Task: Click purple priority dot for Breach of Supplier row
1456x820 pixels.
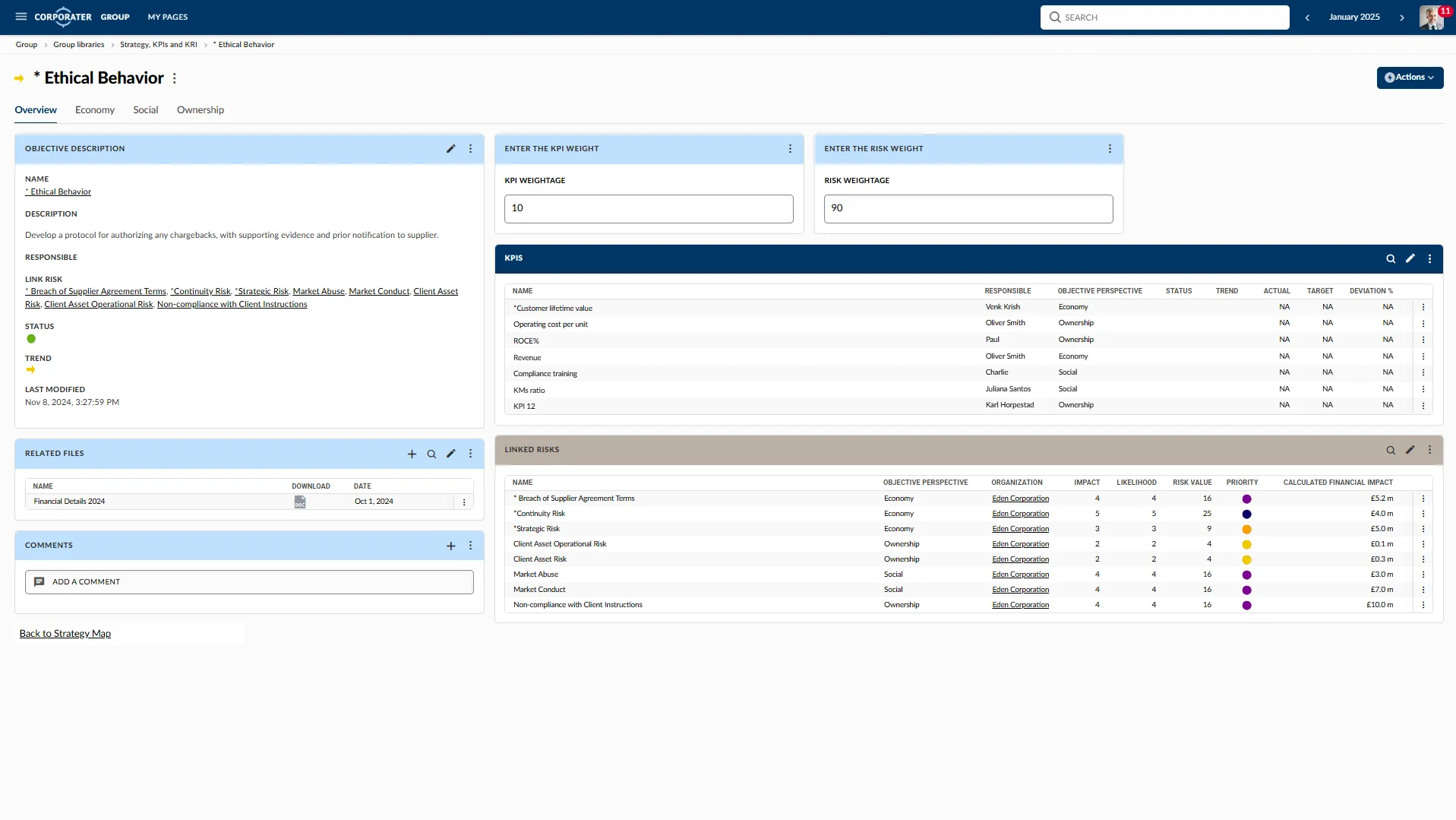Action: [1246, 499]
